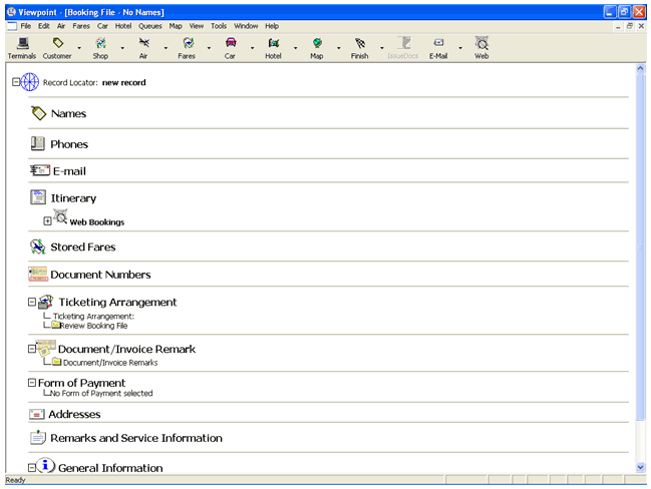This screenshot has height=489, width=651.
Task: Open the Hotel dropdown arrow
Action: (295, 47)
